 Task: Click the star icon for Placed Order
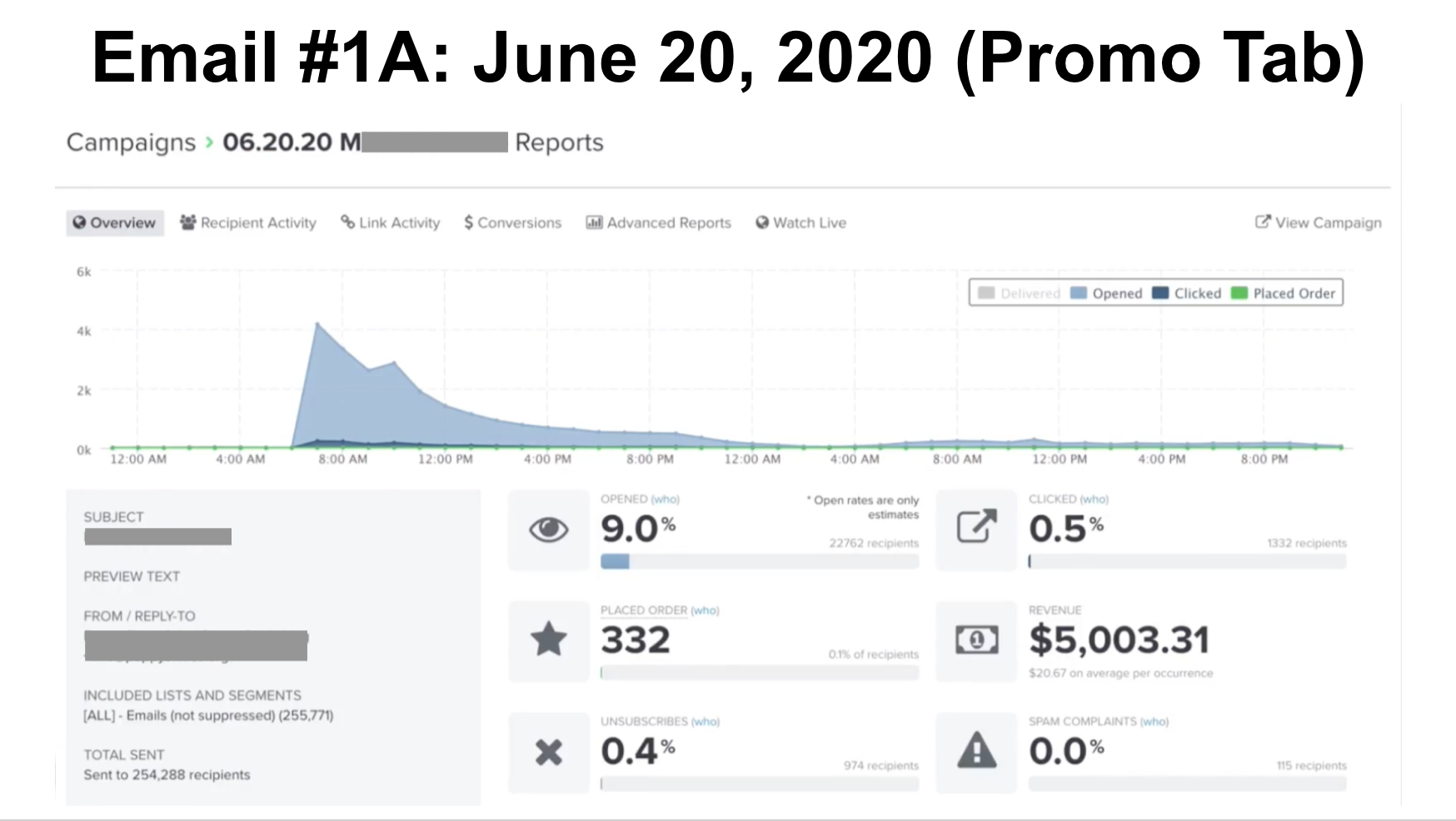coord(548,639)
